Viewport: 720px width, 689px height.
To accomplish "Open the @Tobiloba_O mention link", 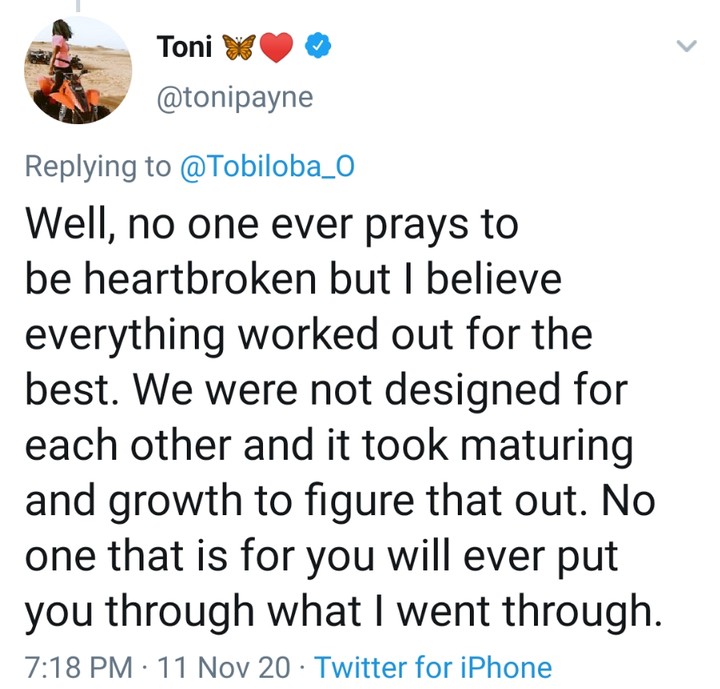I will pyautogui.click(x=266, y=166).
